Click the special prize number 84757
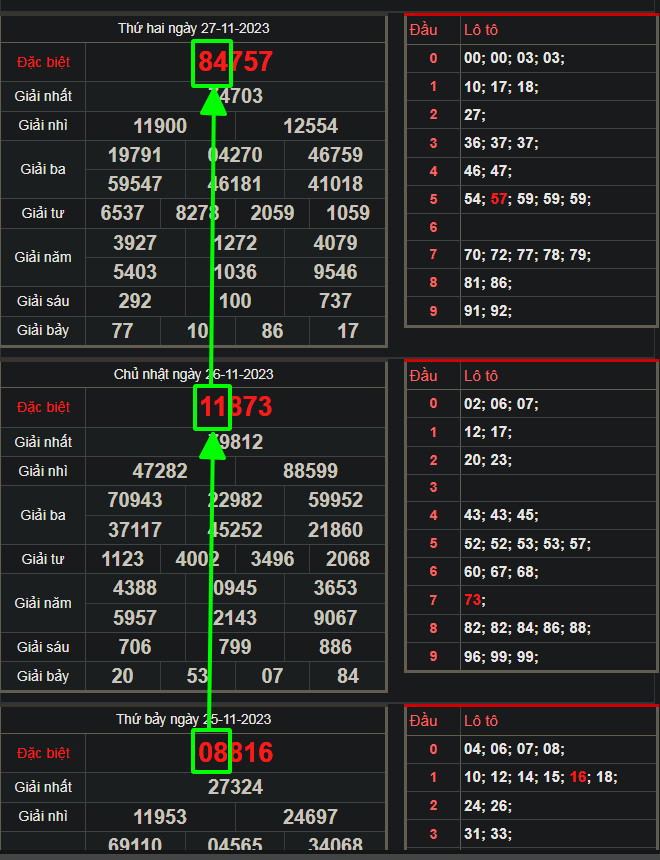Image resolution: width=660 pixels, height=860 pixels. 235,62
